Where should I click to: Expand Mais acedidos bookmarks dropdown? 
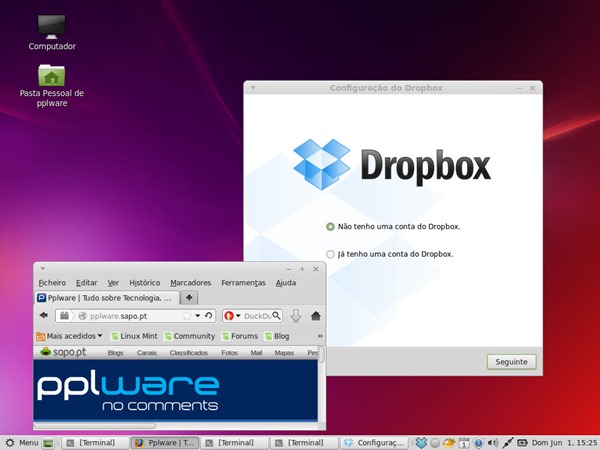69,336
